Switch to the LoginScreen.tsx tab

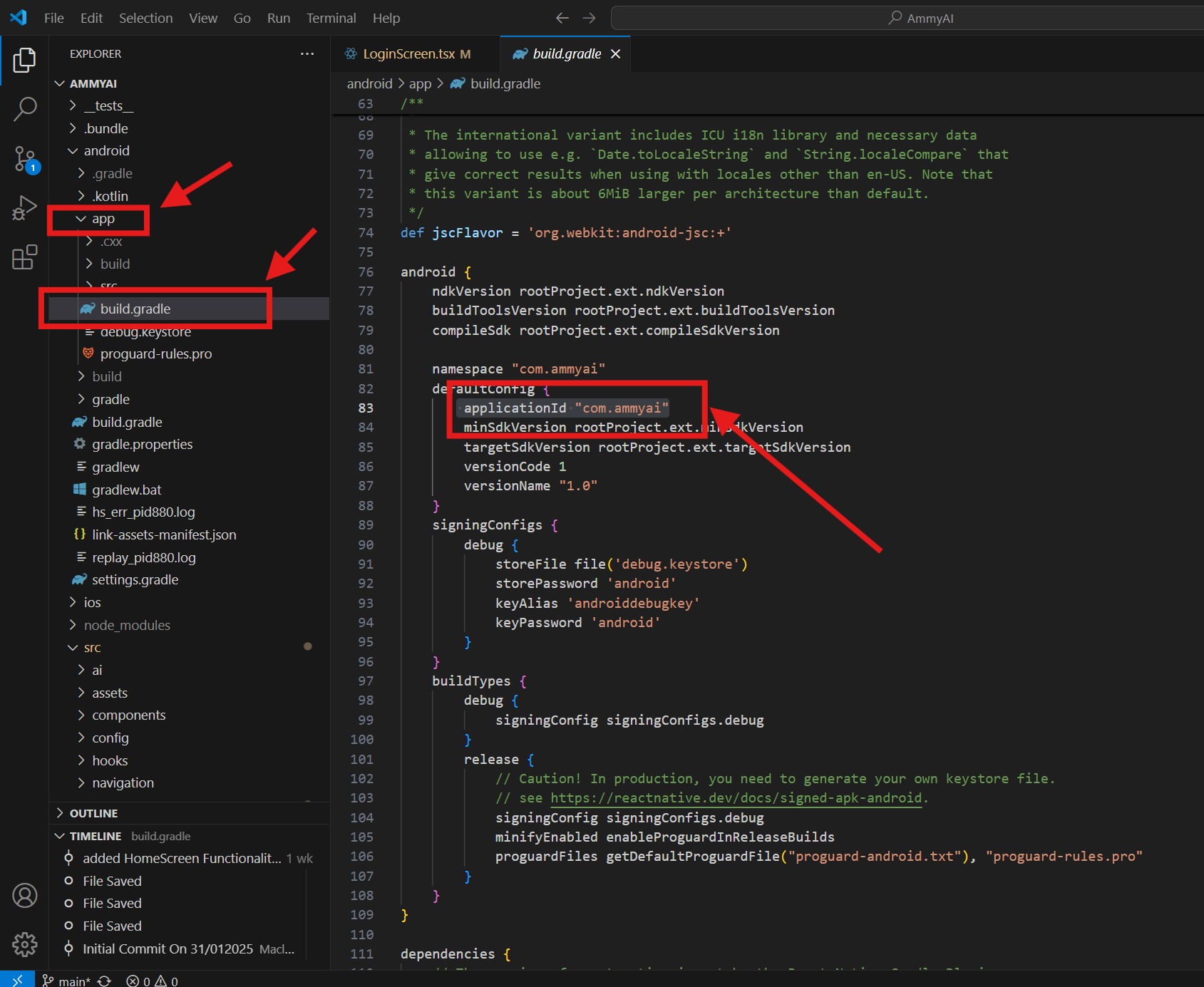tap(408, 54)
